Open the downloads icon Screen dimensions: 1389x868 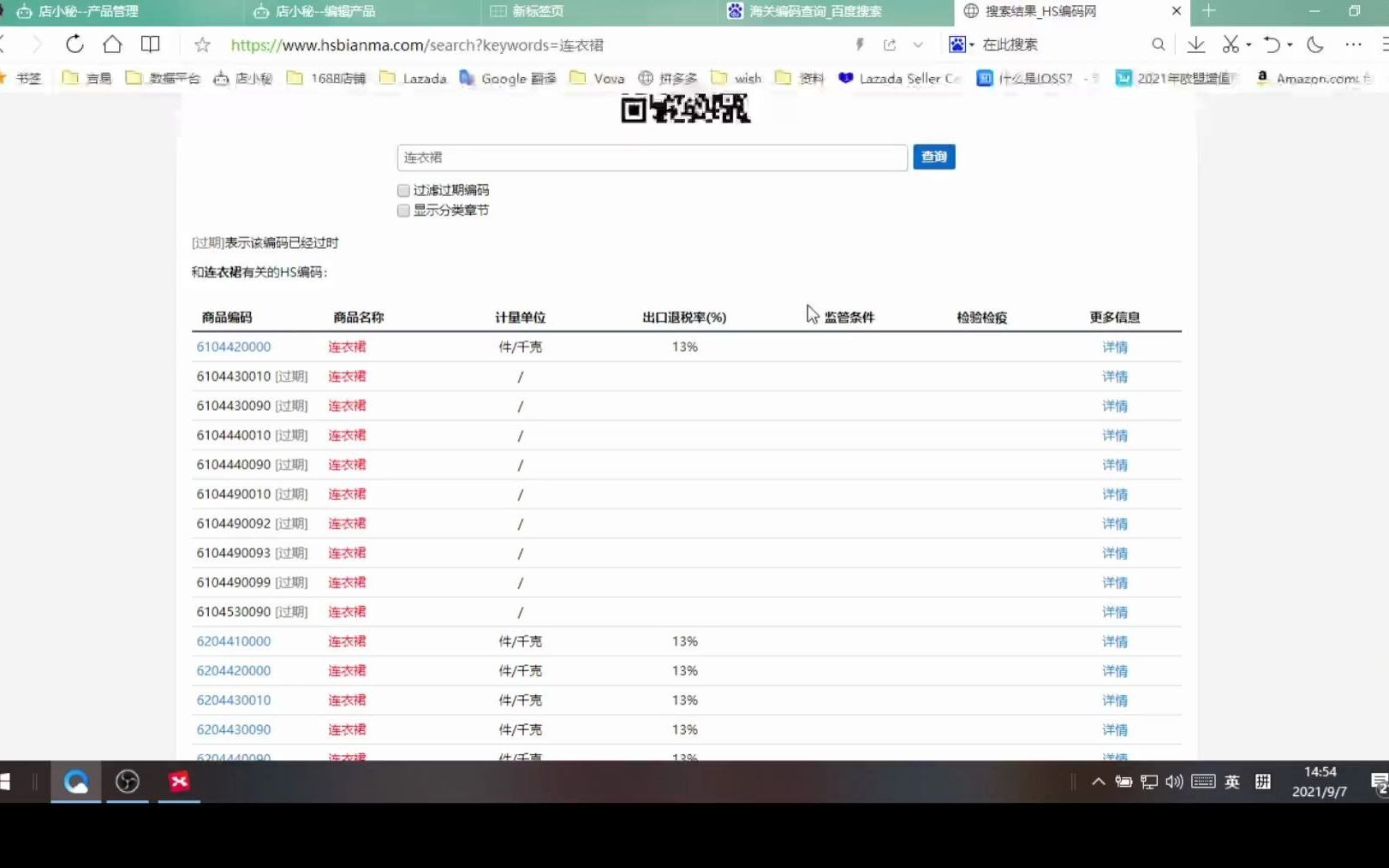point(1196,45)
